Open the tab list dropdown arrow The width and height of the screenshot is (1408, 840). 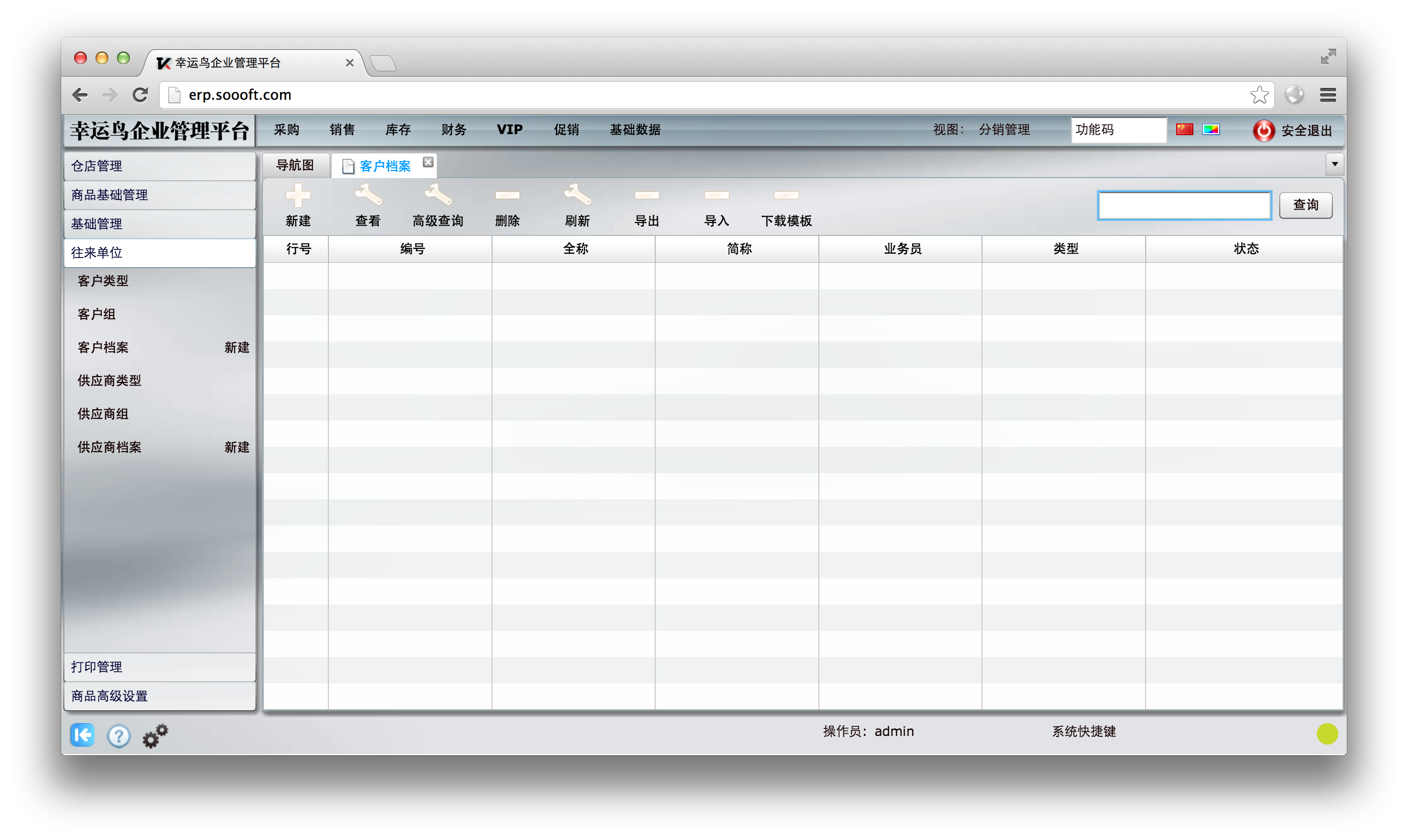1334,164
